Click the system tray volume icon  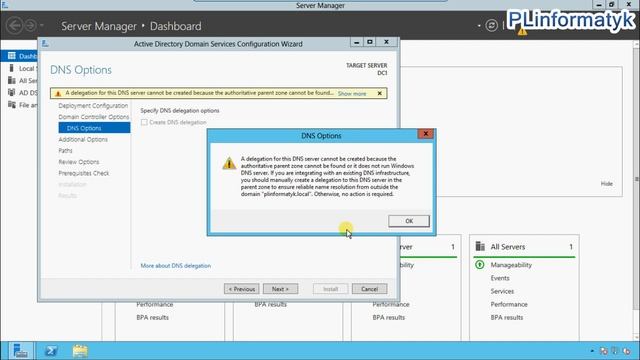626,351
